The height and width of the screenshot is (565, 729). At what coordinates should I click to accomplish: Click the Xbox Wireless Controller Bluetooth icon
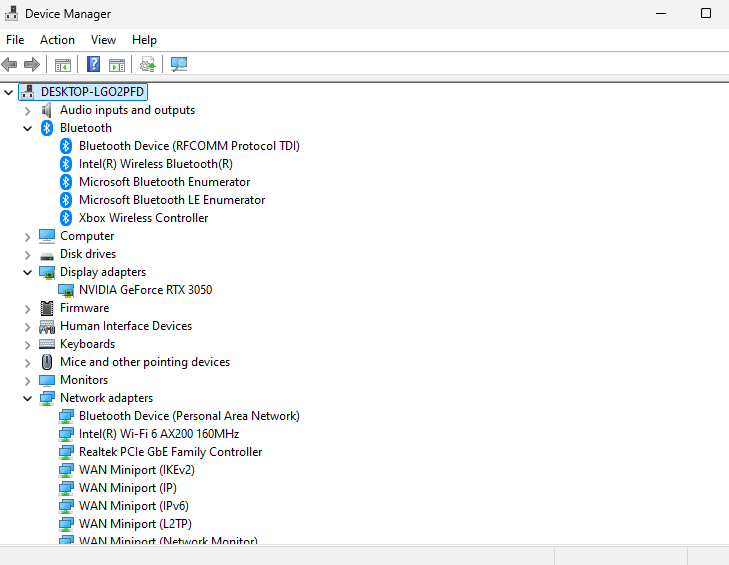tap(66, 218)
